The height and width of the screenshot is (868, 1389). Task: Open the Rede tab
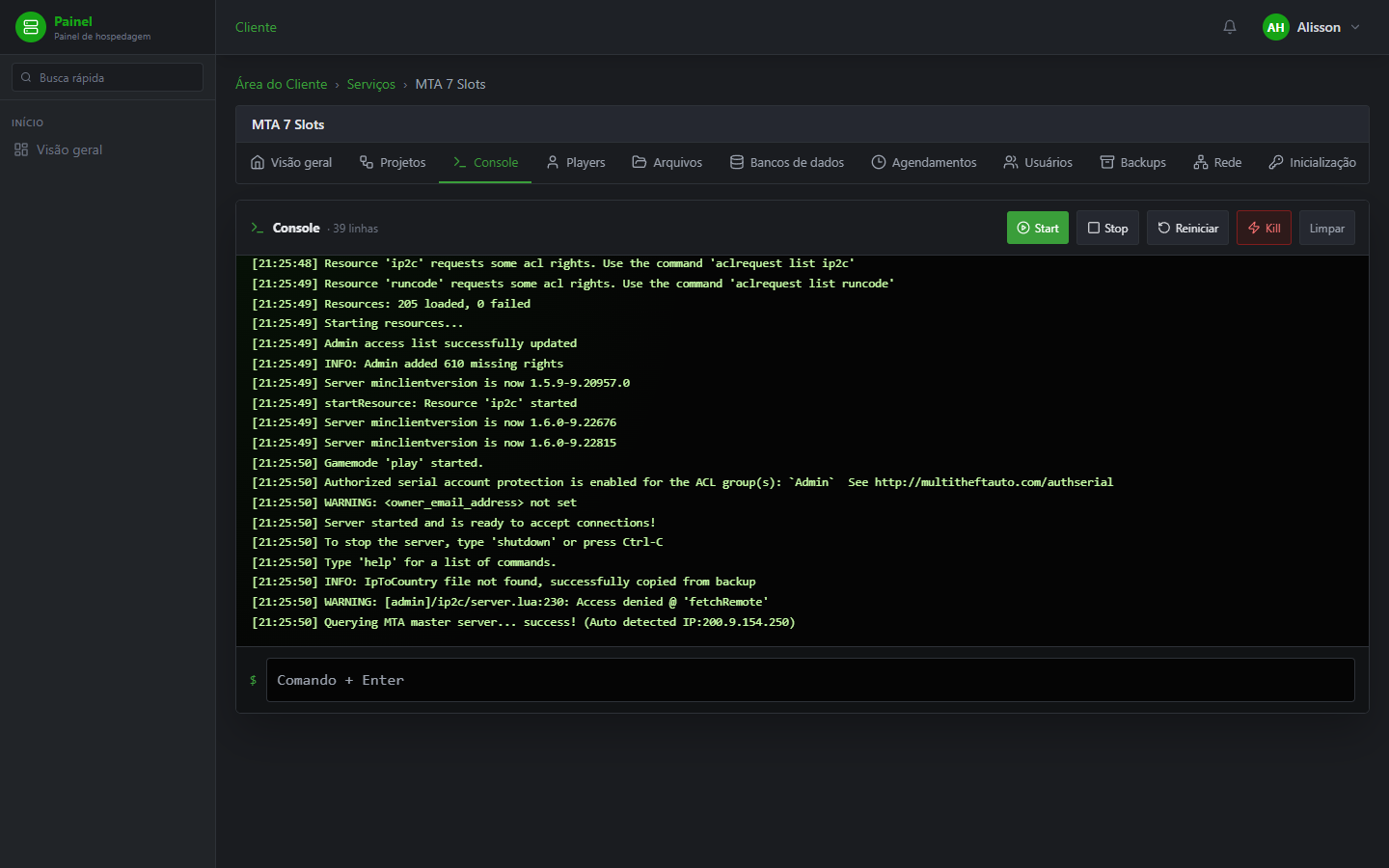click(1217, 162)
